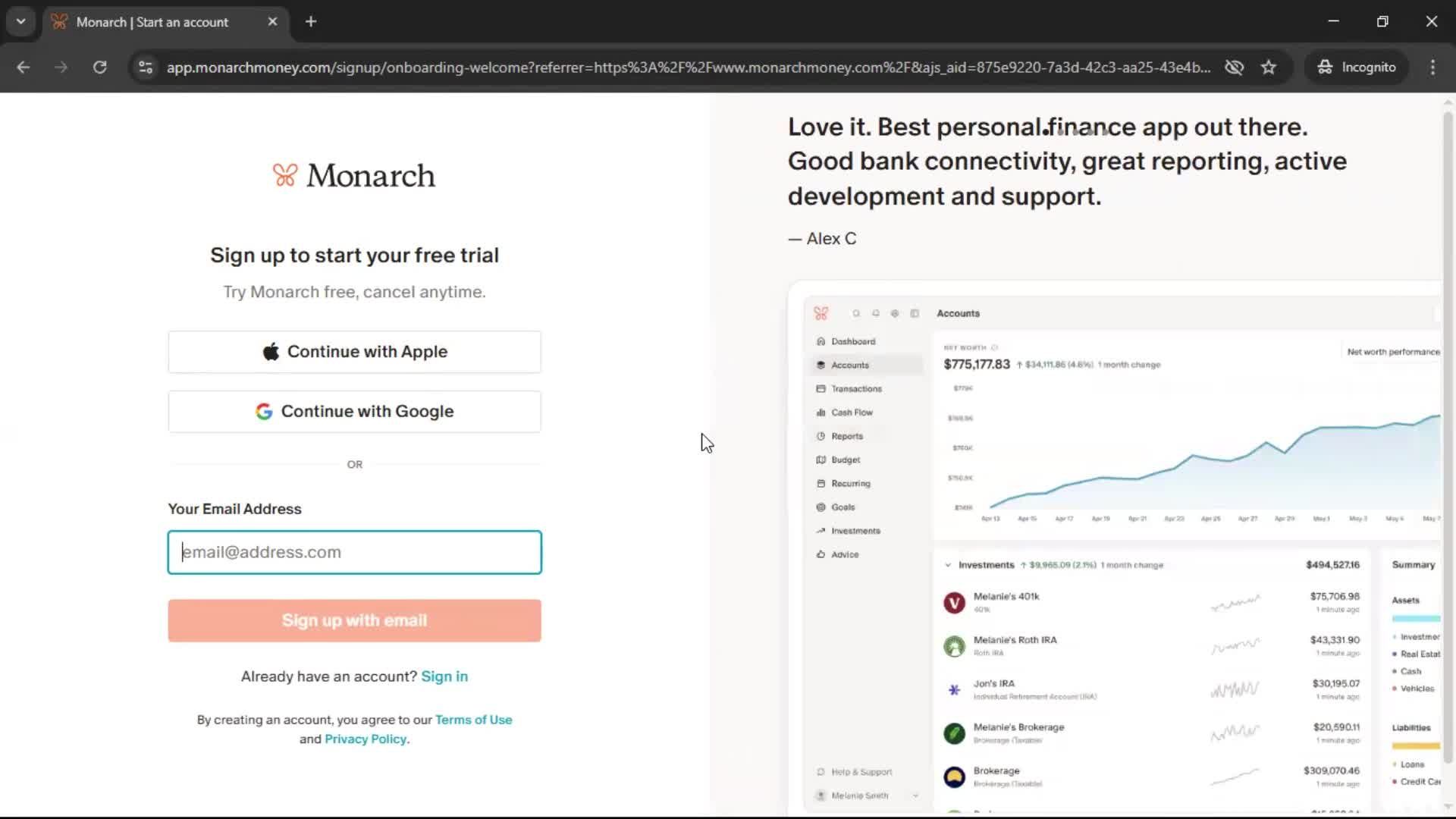
Task: Click the Cash Flow icon in the sidebar
Action: click(821, 412)
